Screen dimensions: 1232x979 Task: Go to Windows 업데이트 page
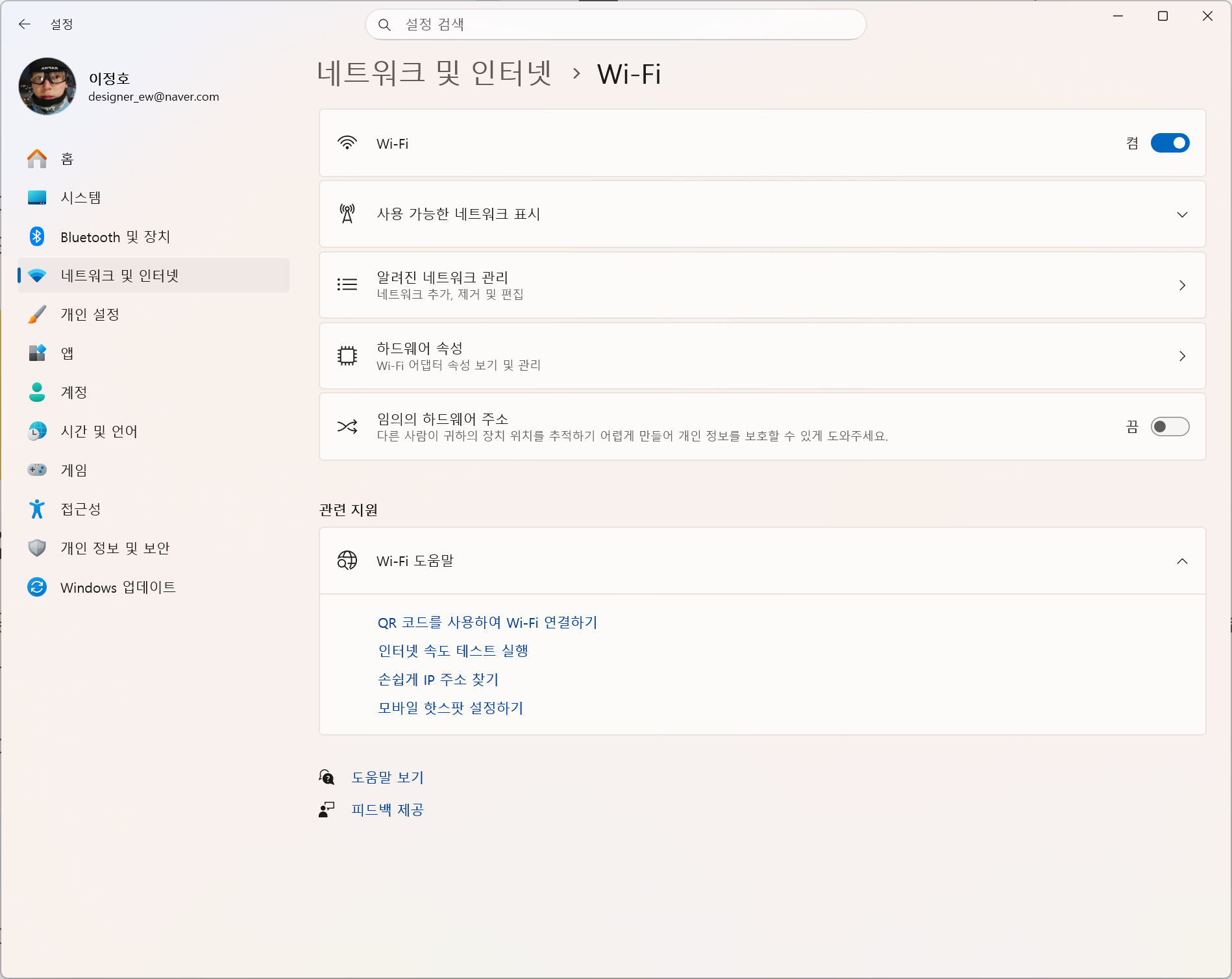pyautogui.click(x=154, y=587)
